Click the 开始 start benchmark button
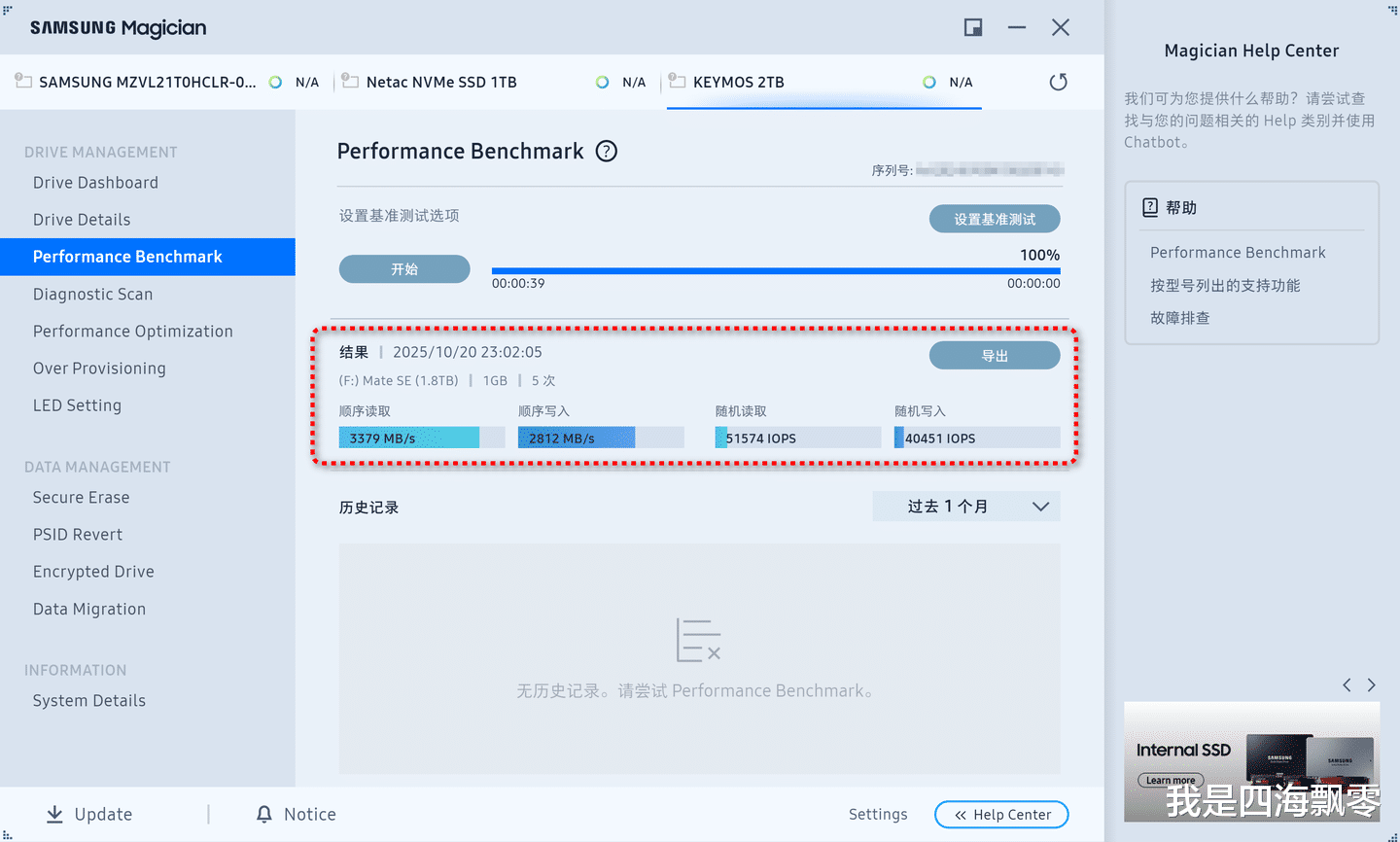 404,269
